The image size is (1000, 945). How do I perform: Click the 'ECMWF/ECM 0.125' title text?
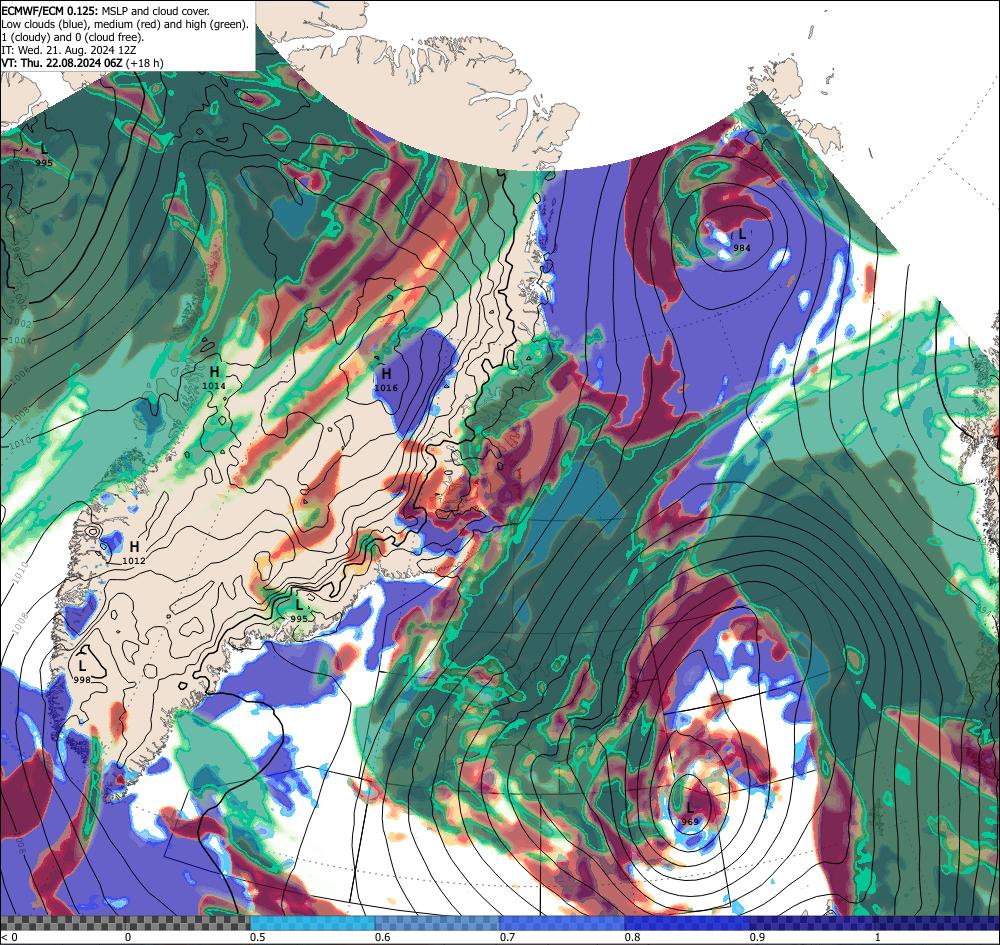point(49,11)
